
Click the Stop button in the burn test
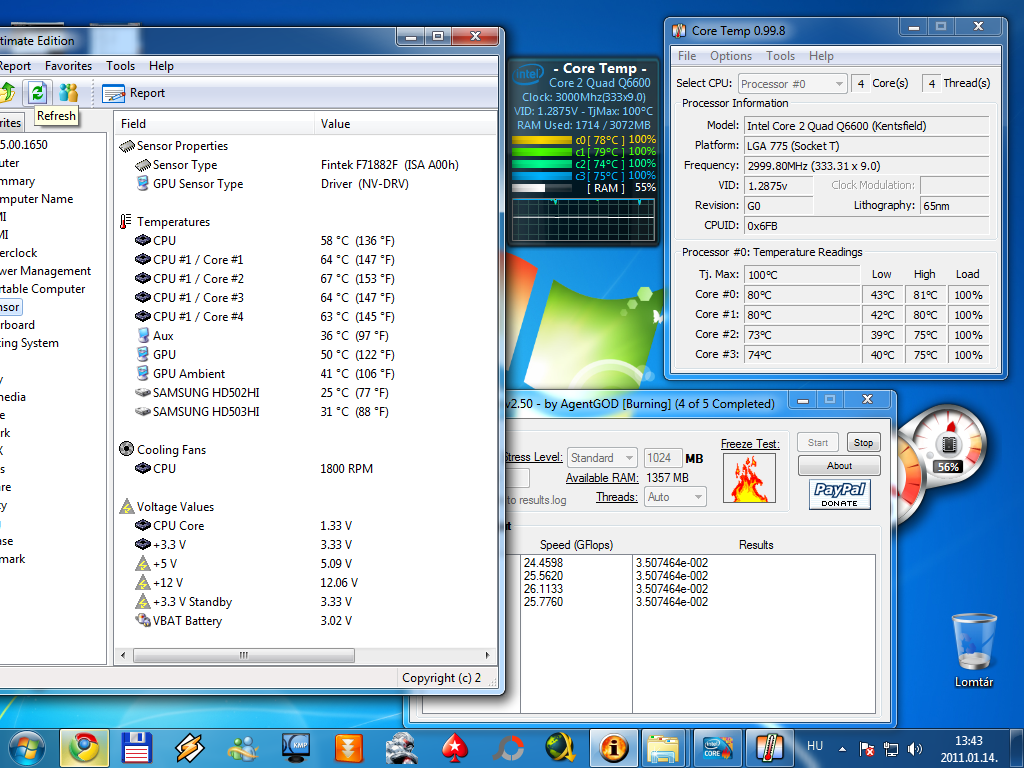tap(863, 443)
